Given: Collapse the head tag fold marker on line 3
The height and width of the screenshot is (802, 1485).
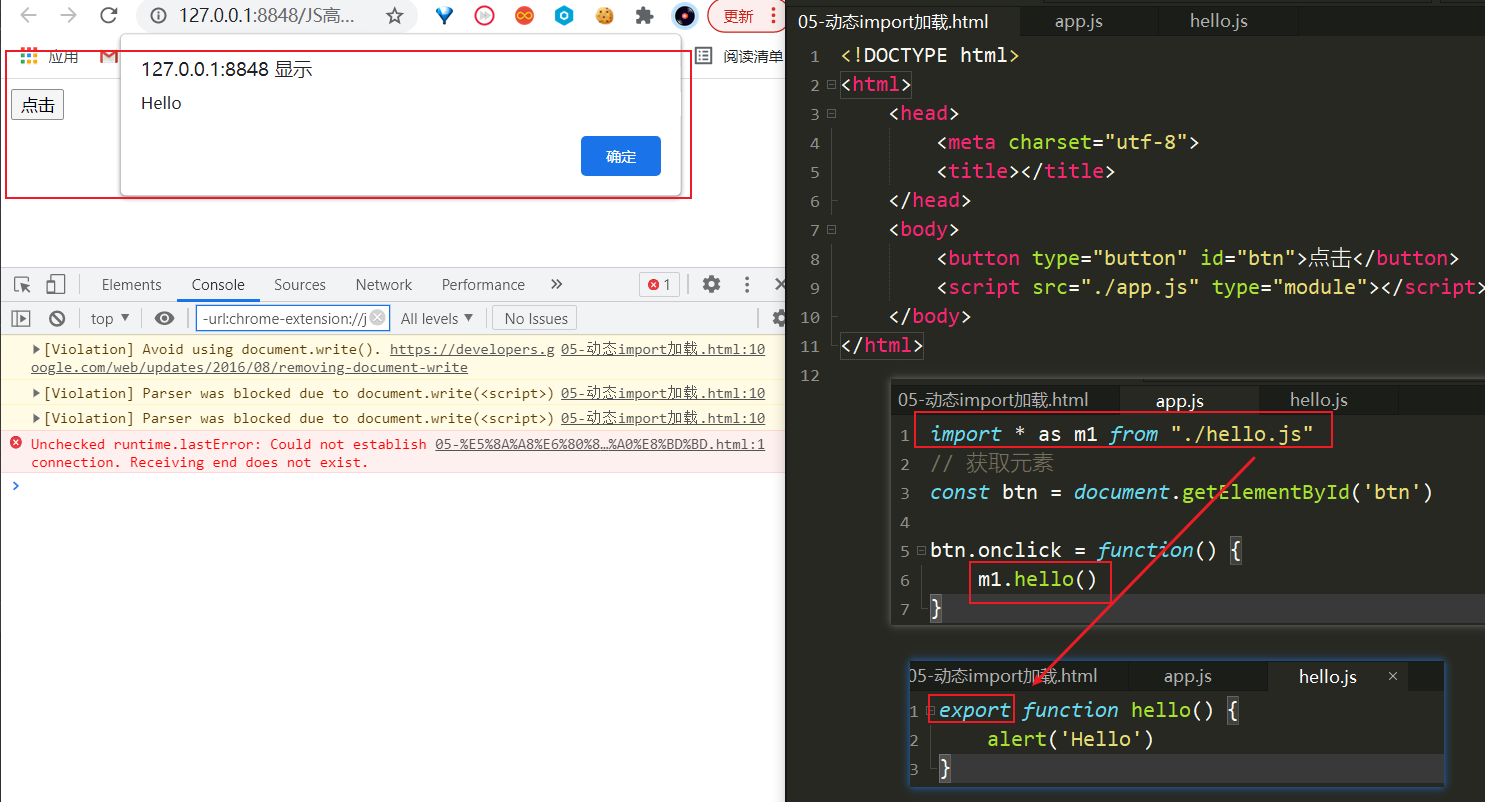Looking at the screenshot, I should point(831,113).
